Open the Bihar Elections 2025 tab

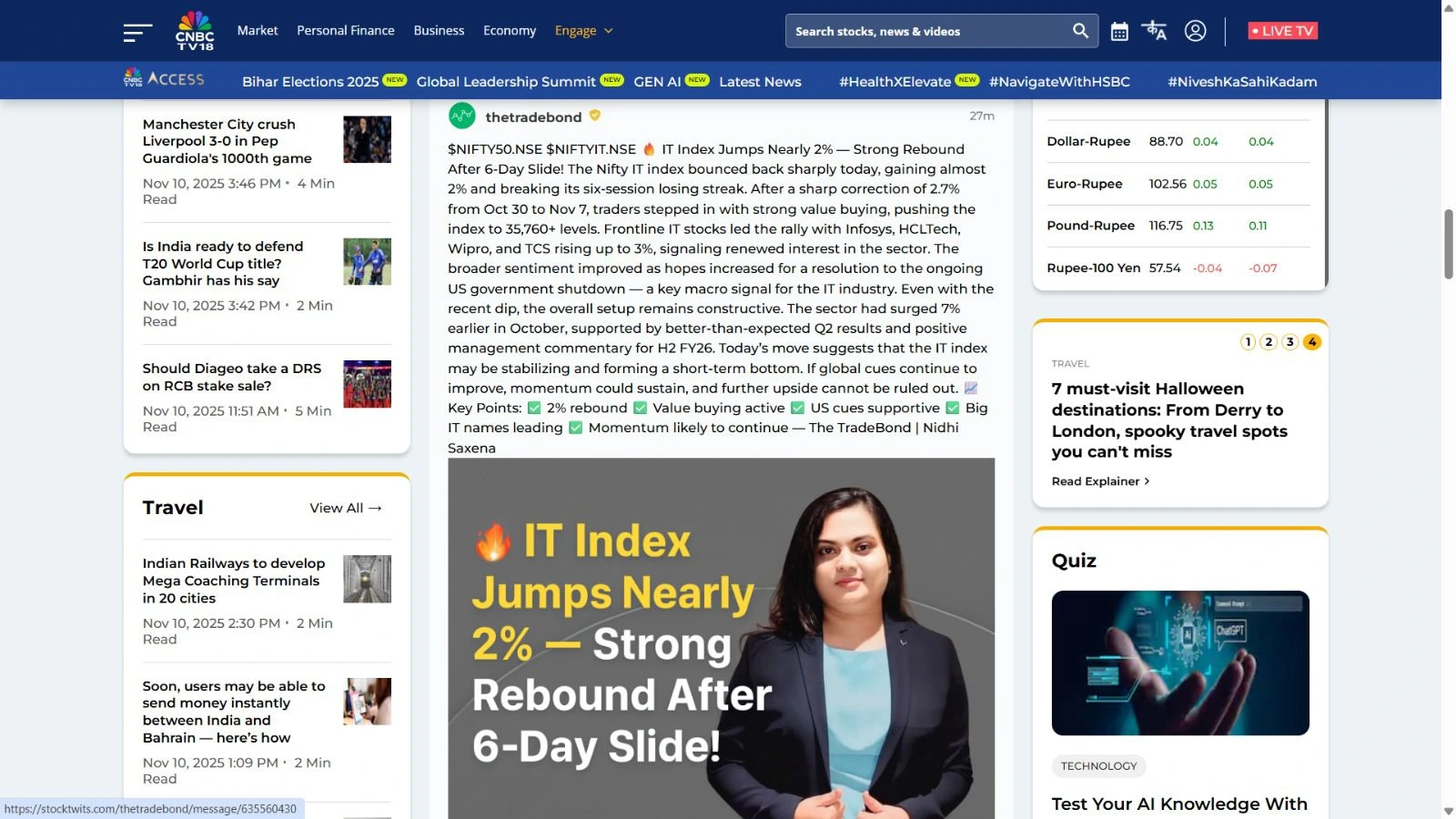[309, 81]
